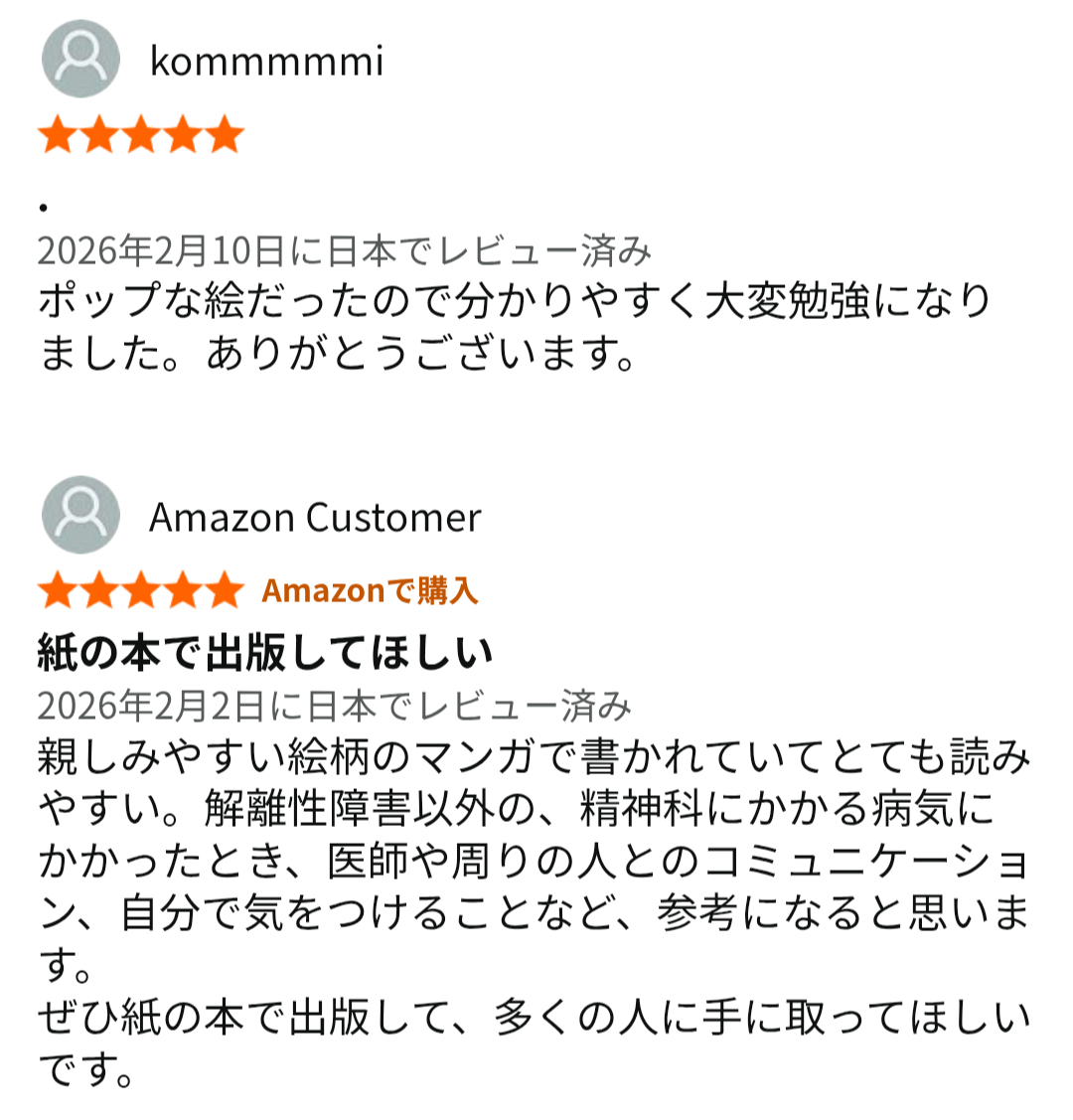
Task: Select second star in kommmmmi's rating
Action: pos(99,135)
